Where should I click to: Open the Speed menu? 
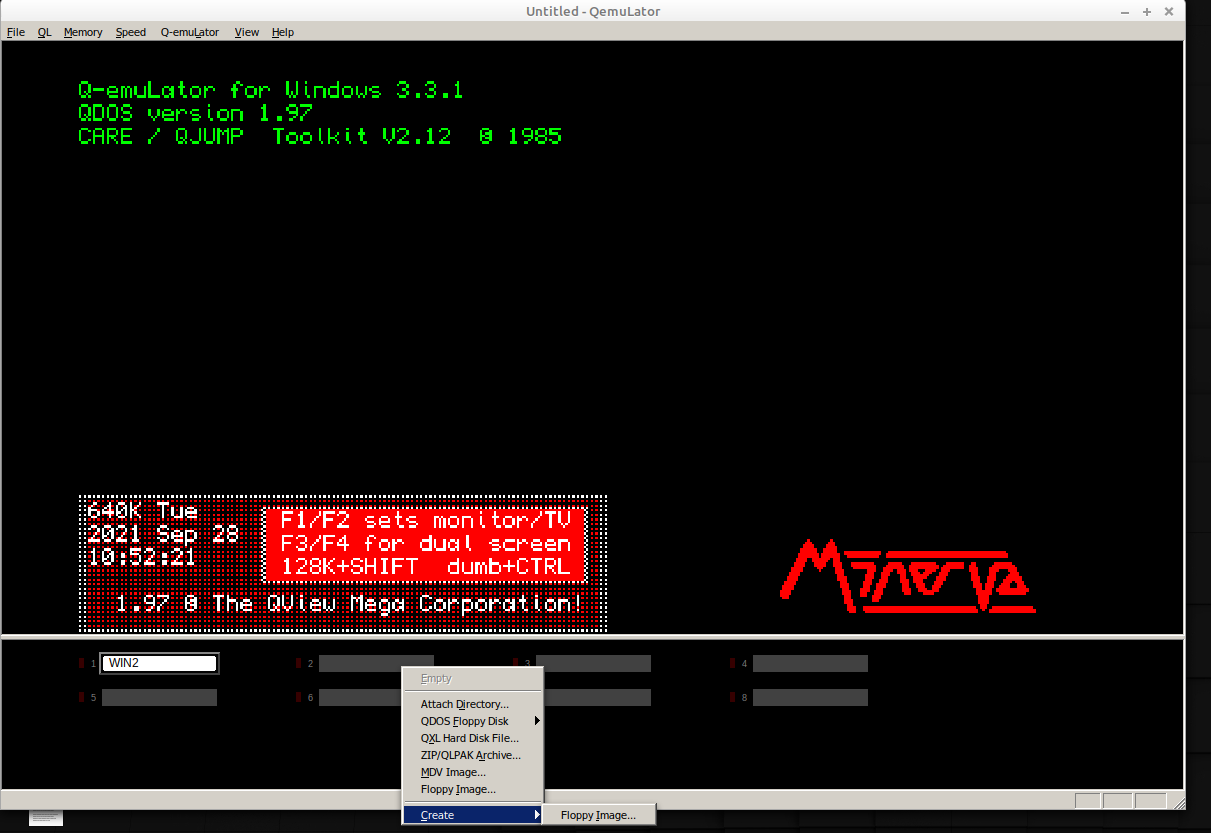coord(131,32)
